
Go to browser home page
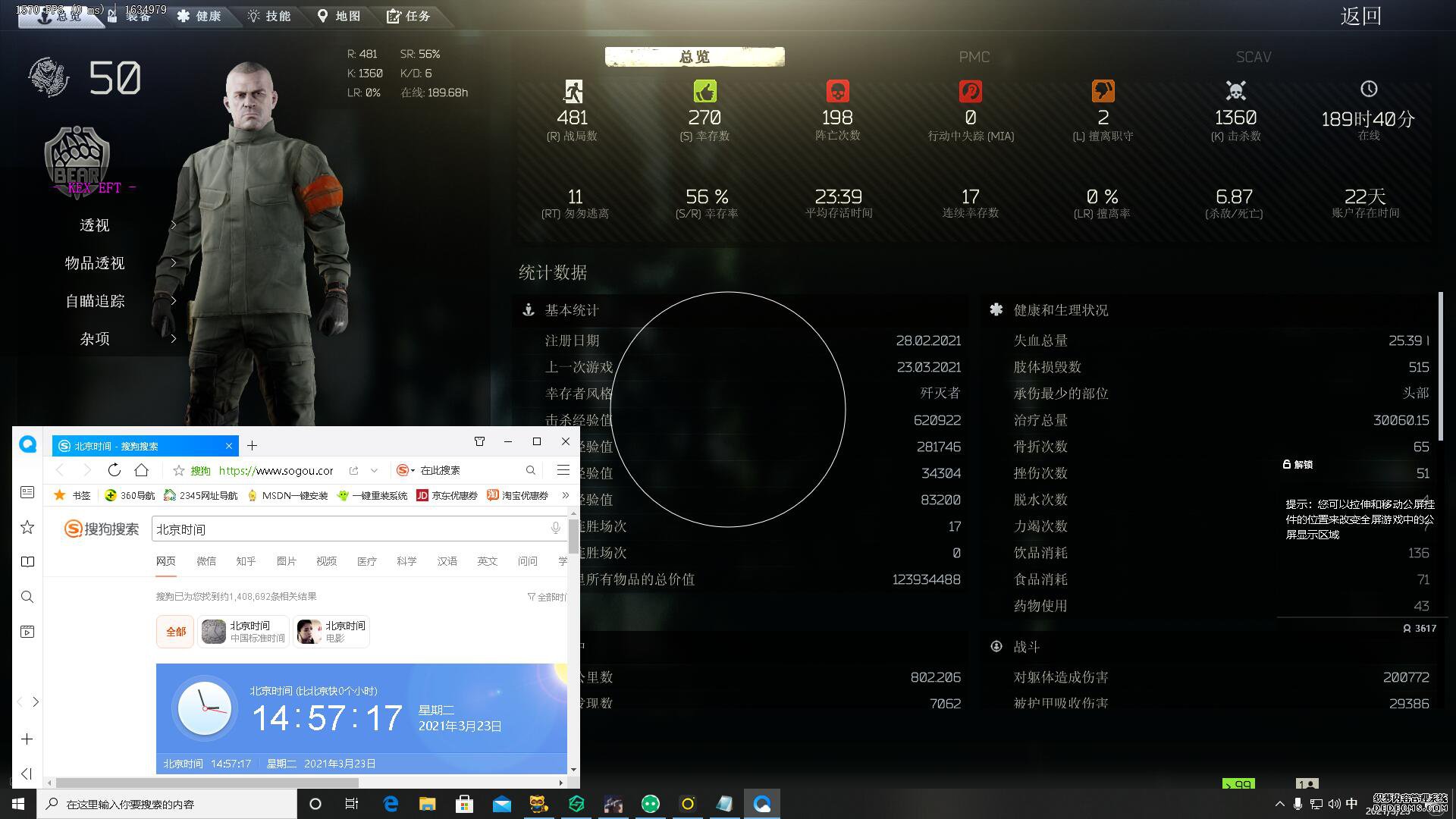pyautogui.click(x=141, y=469)
